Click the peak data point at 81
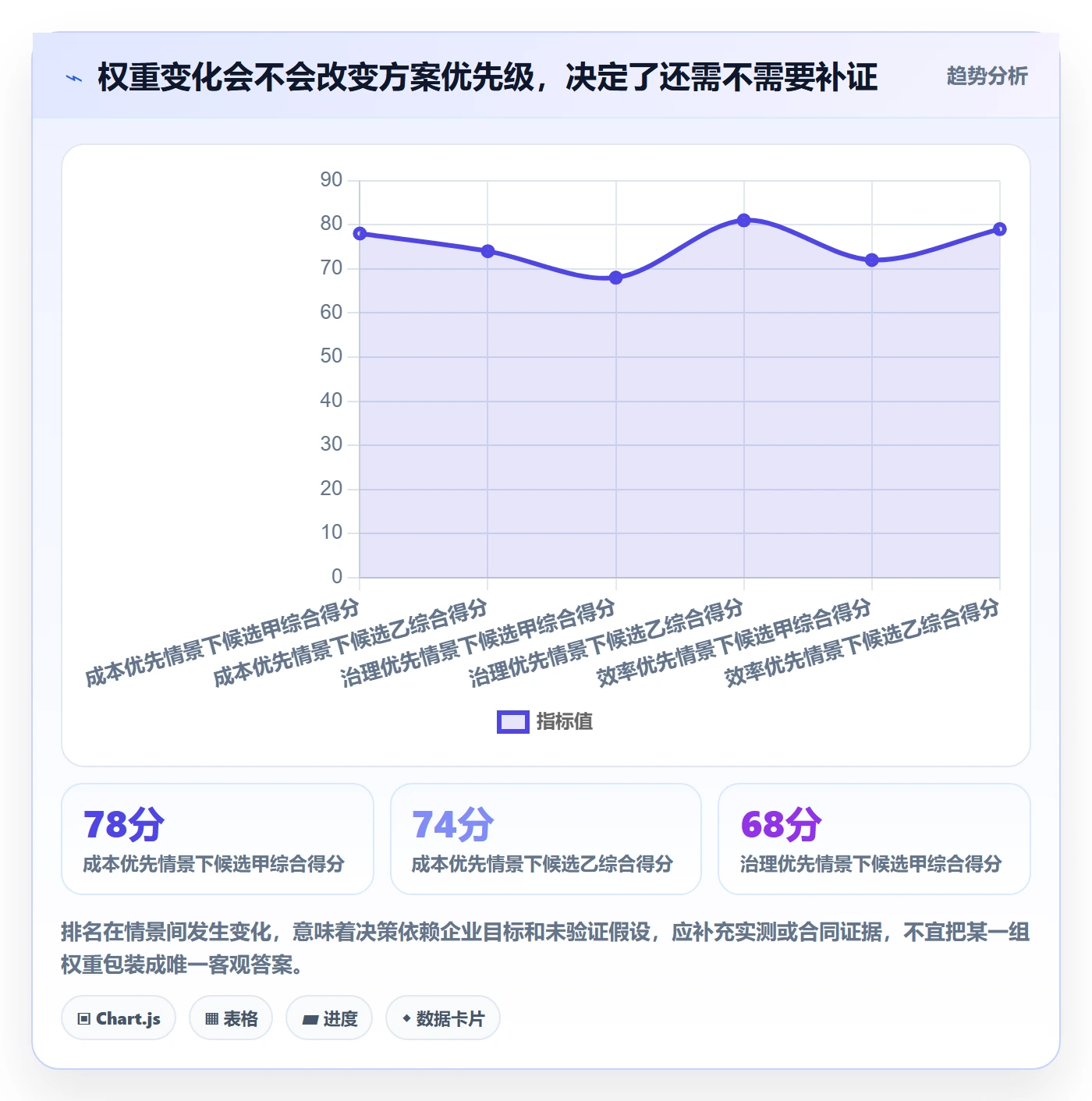This screenshot has width=1092, height=1101. click(x=744, y=221)
